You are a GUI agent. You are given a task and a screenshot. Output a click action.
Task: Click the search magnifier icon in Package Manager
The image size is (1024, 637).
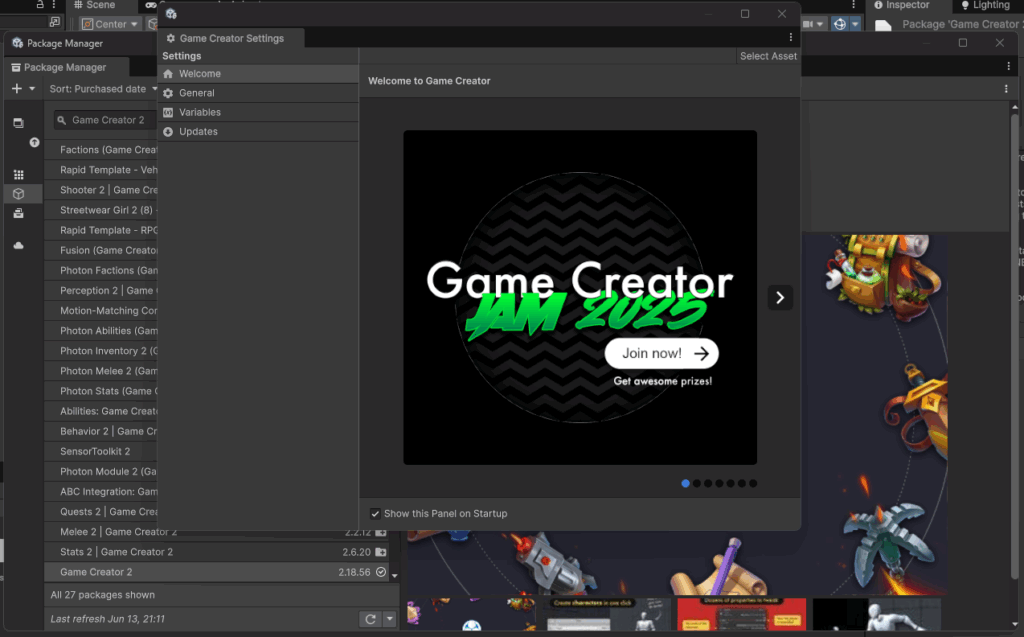tap(62, 120)
